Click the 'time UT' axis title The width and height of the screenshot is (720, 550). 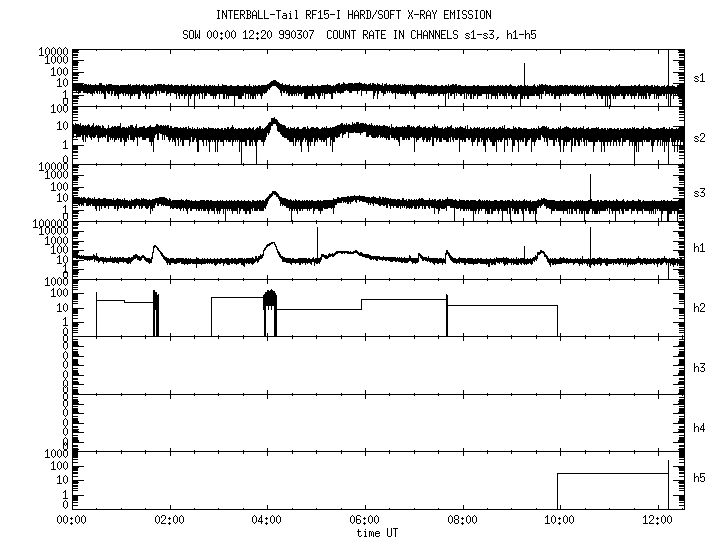click(375, 533)
